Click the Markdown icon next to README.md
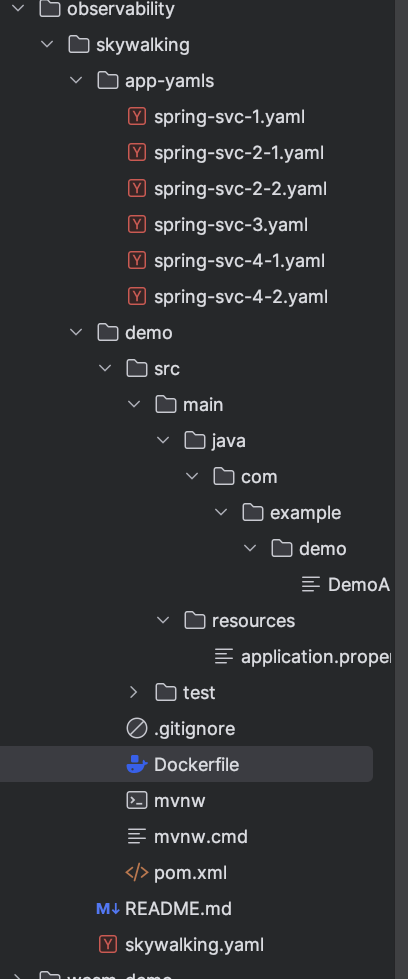 point(107,908)
